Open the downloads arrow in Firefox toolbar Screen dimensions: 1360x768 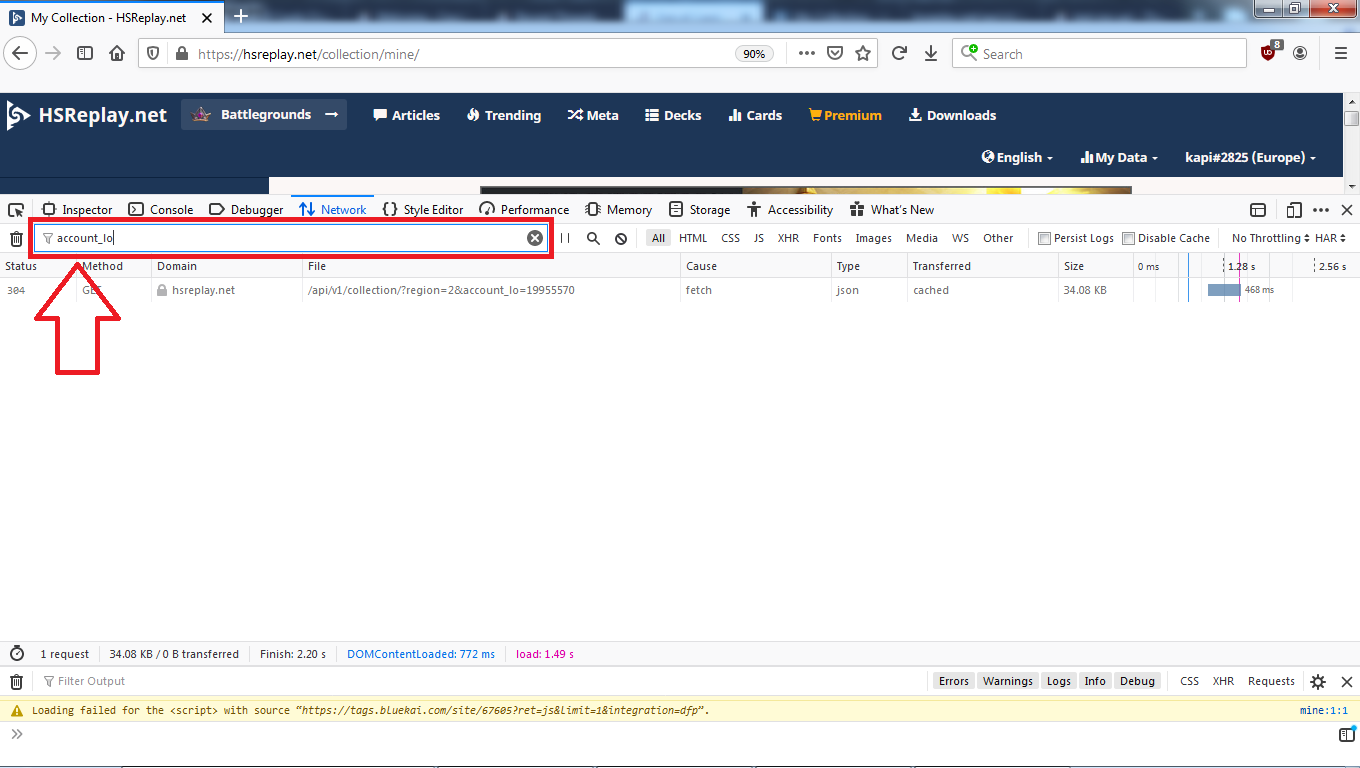pos(931,54)
